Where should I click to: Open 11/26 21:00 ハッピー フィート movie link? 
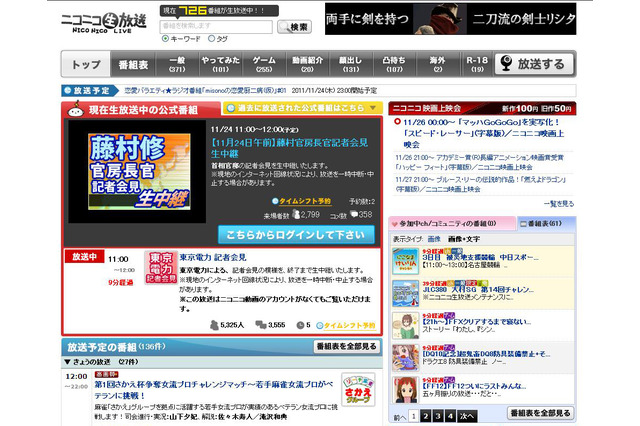coord(479,162)
